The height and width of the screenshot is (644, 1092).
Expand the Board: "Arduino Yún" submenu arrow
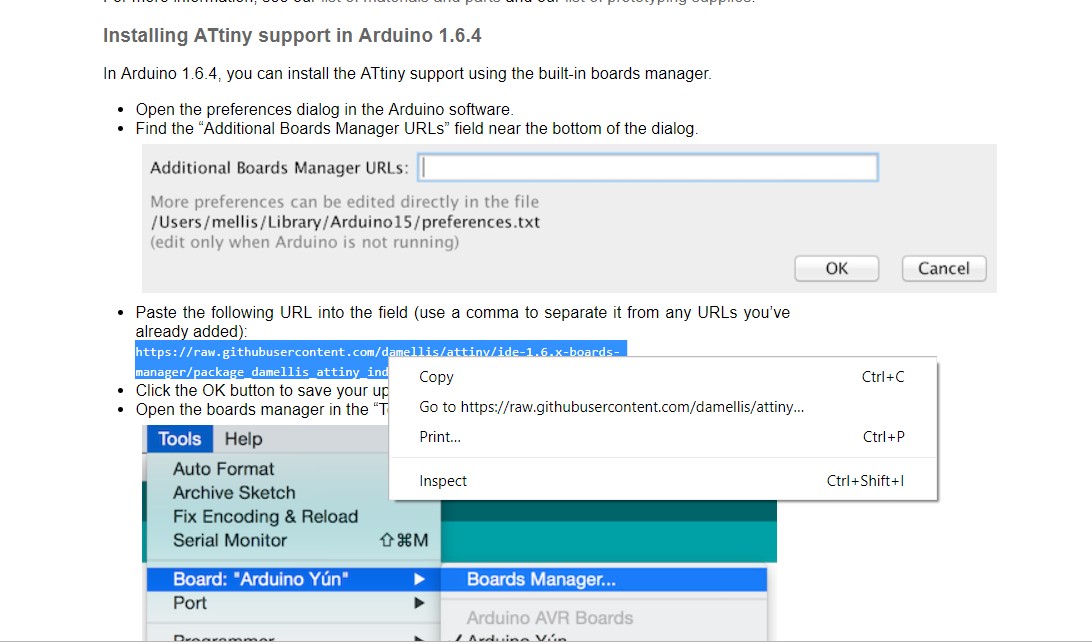[420, 579]
